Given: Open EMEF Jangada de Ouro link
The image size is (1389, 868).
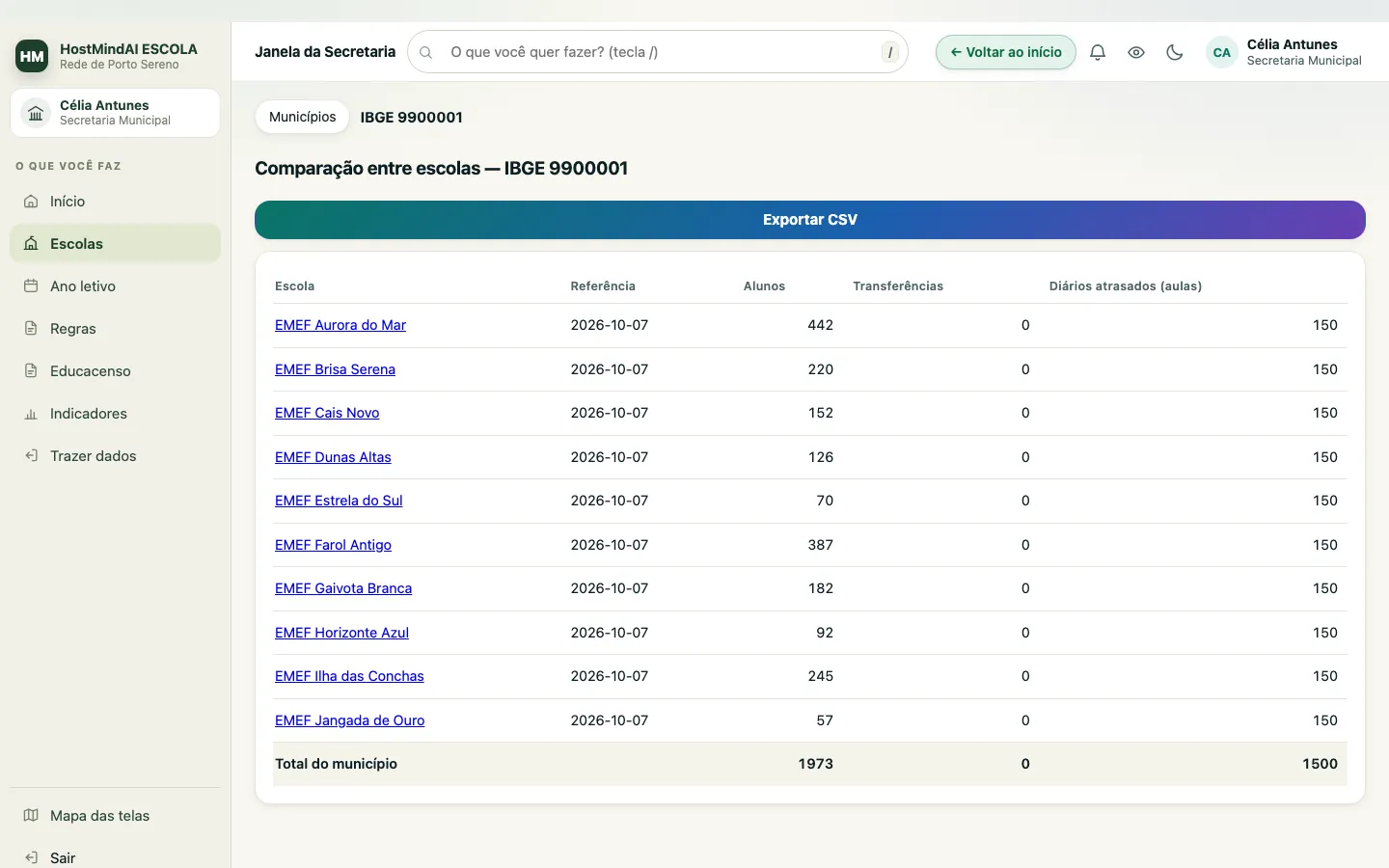Looking at the screenshot, I should pos(349,720).
